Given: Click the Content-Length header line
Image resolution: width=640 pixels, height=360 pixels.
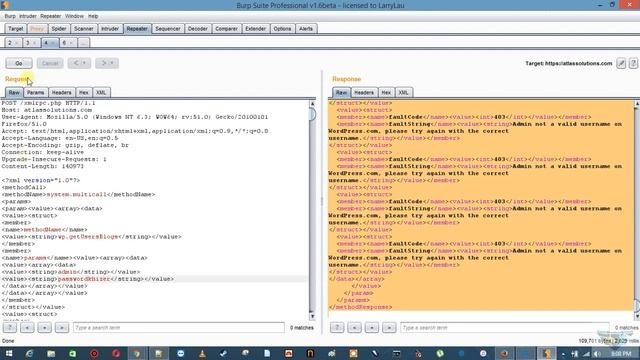Looking at the screenshot, I should (x=43, y=167).
